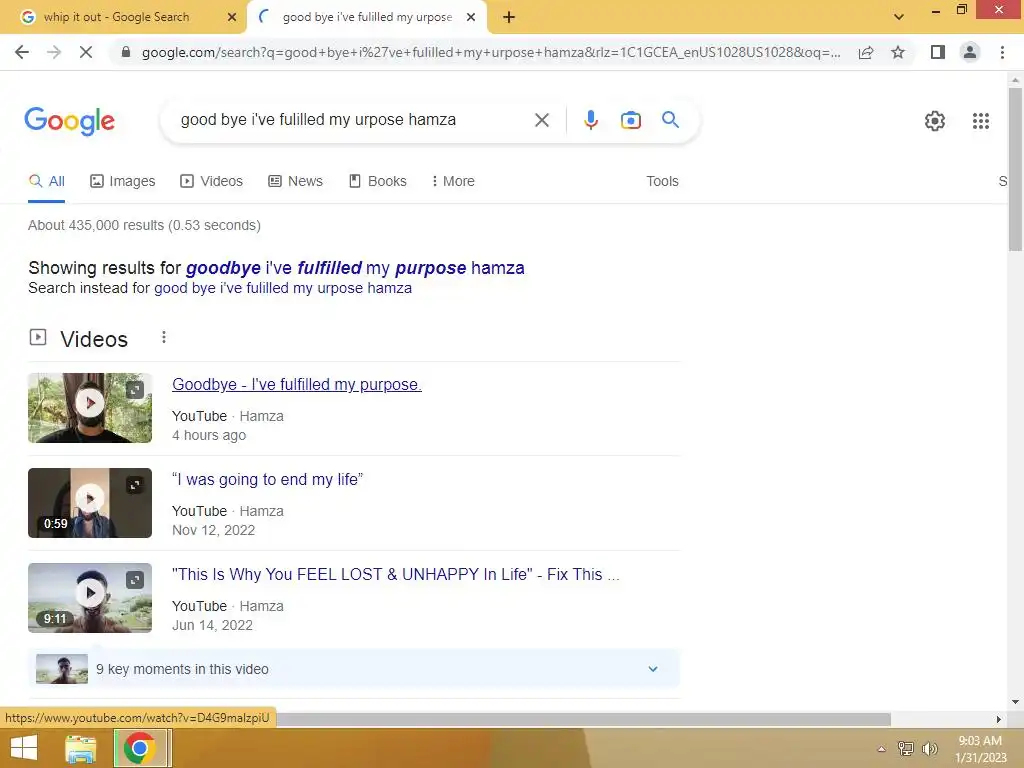The width and height of the screenshot is (1024, 768).
Task: Expand preview of 9:11 video
Action: [x=135, y=580]
